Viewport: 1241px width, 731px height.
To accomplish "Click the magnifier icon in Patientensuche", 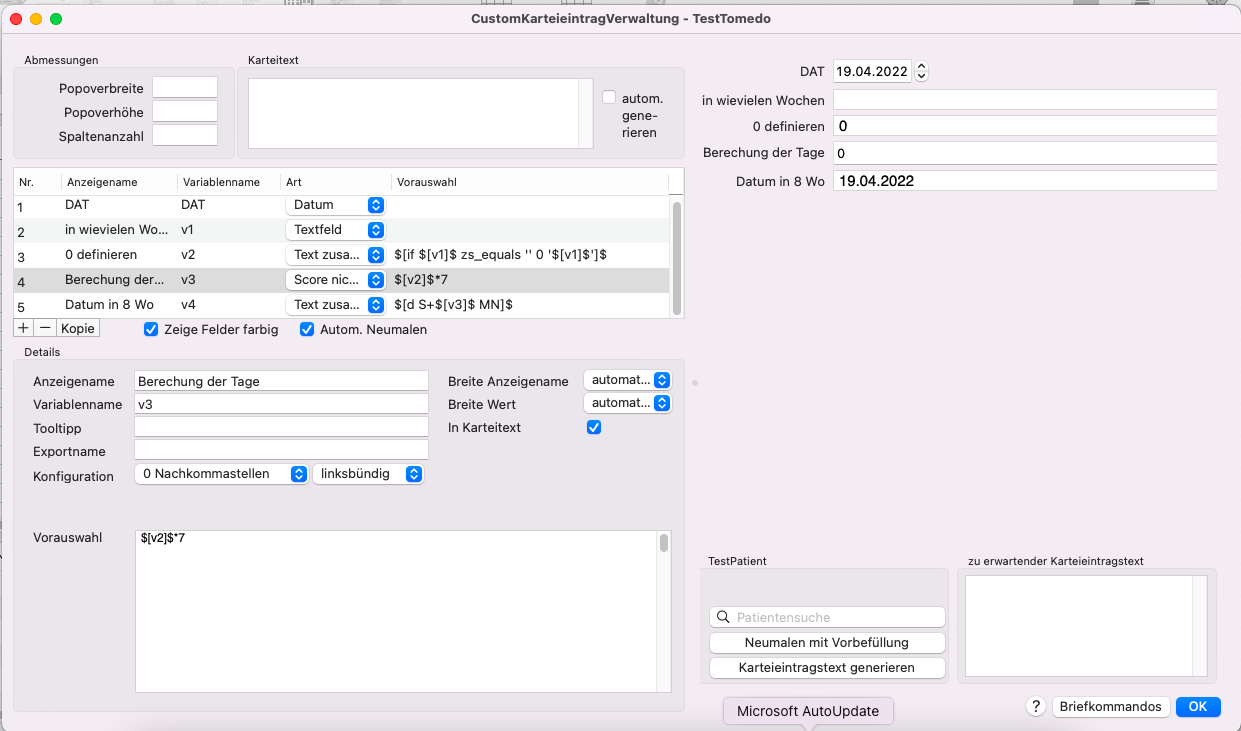I will pyautogui.click(x=723, y=617).
